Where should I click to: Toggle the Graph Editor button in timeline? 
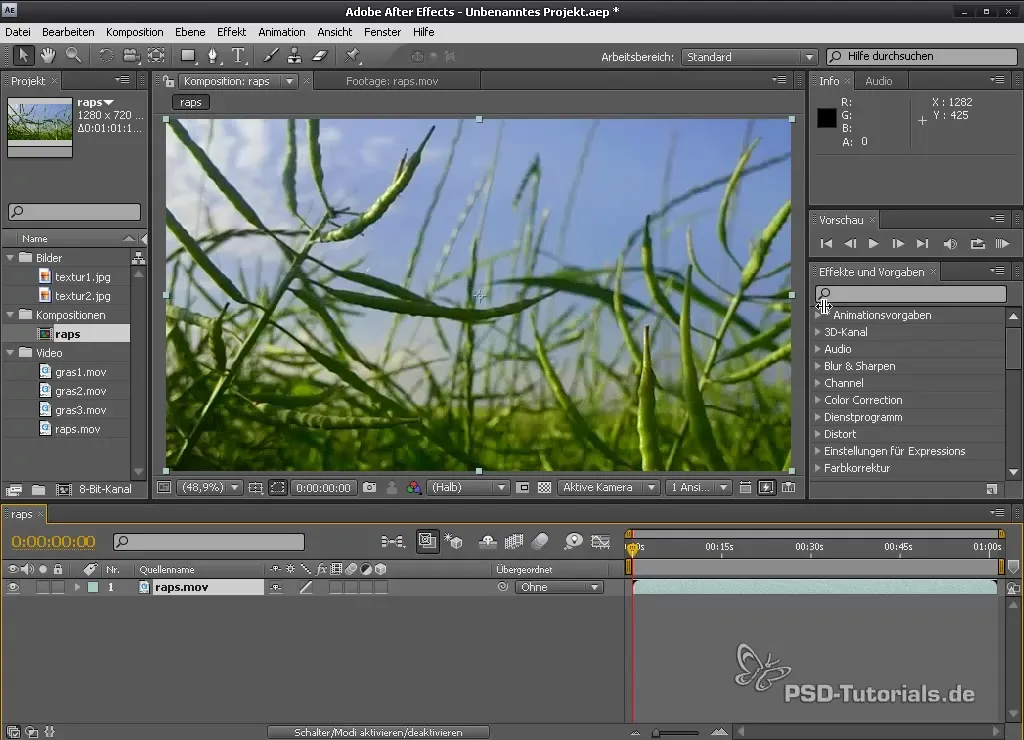(x=600, y=541)
